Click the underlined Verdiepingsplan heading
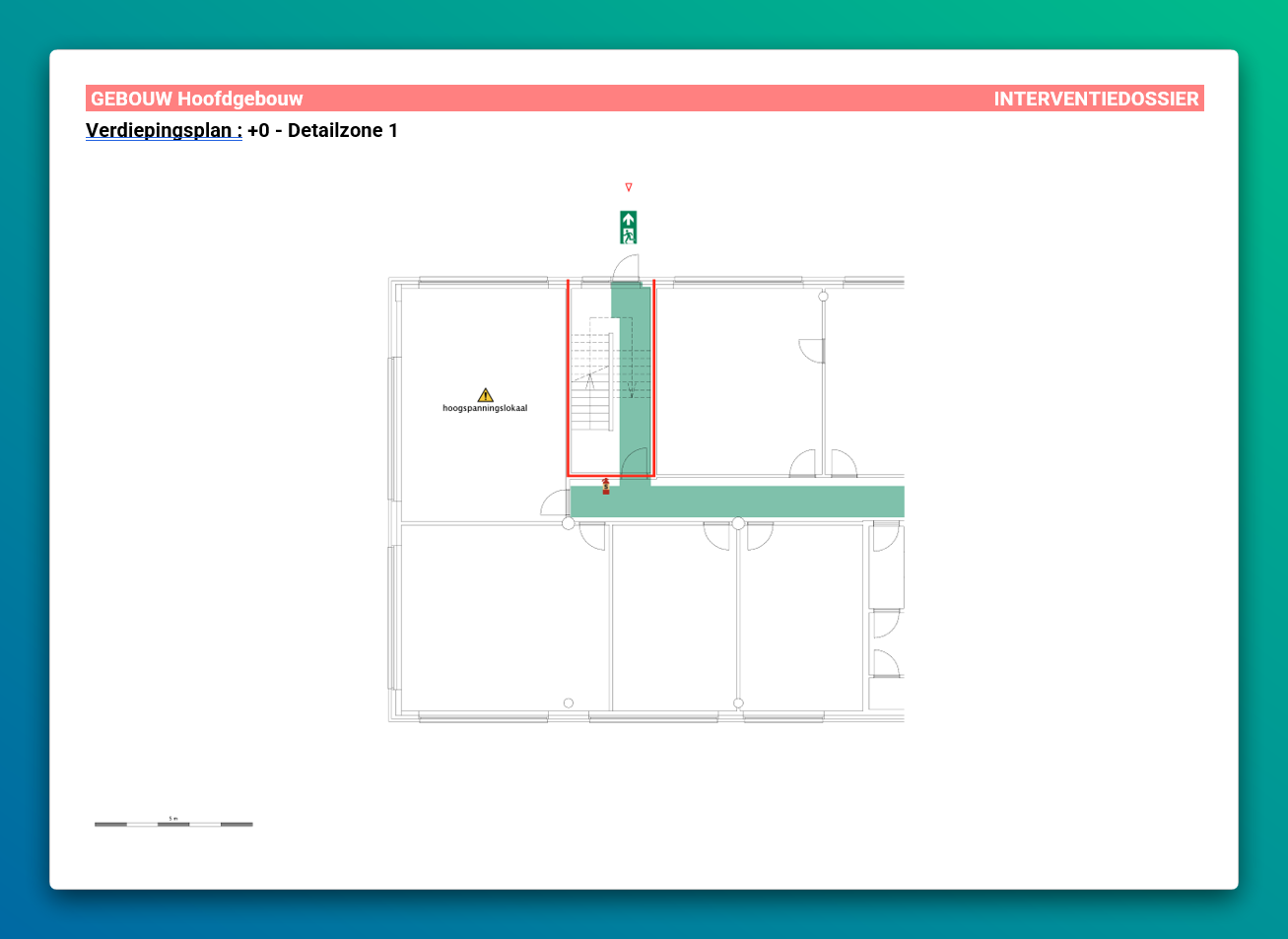 164,130
